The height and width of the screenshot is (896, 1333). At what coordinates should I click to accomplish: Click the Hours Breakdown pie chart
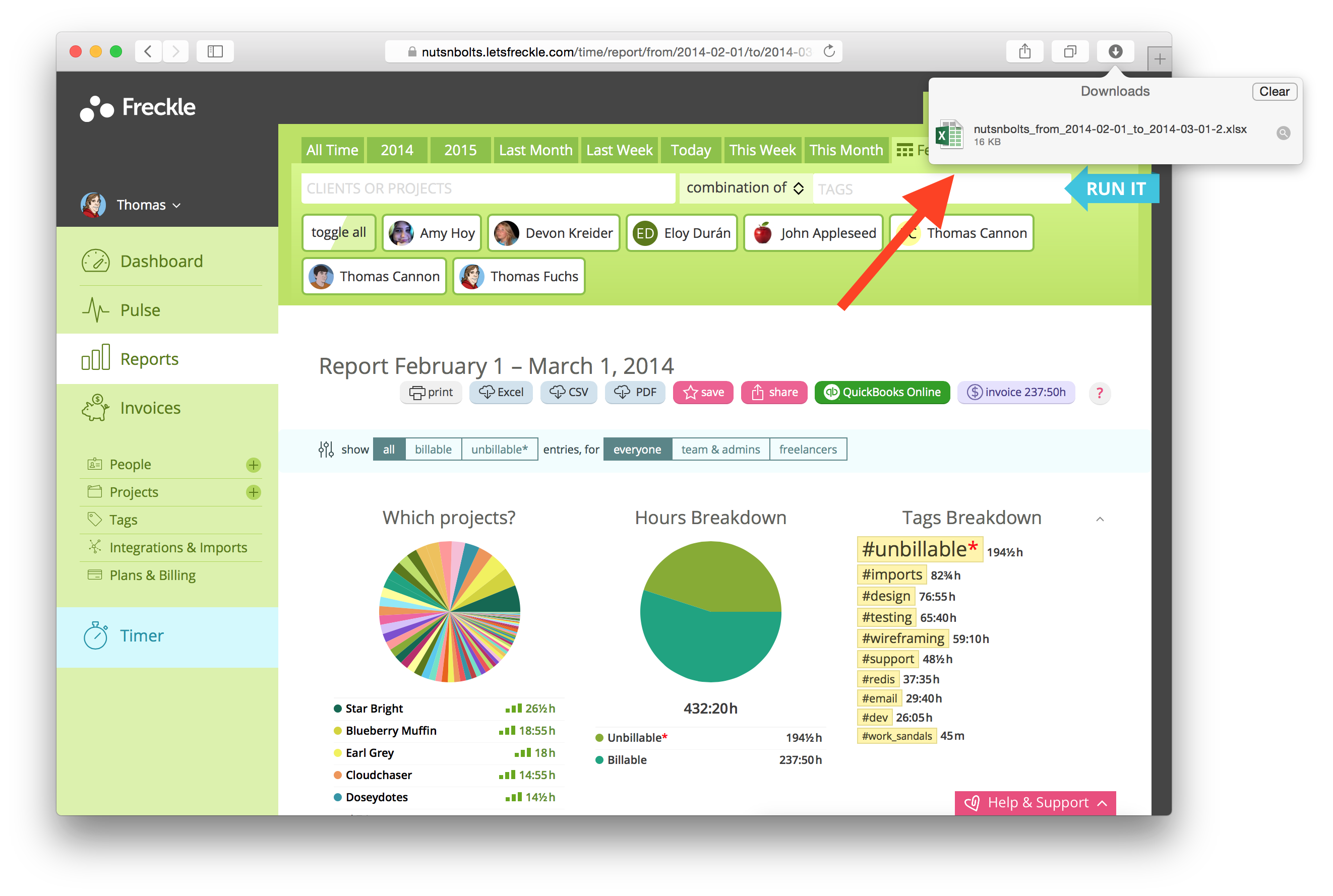click(x=710, y=611)
